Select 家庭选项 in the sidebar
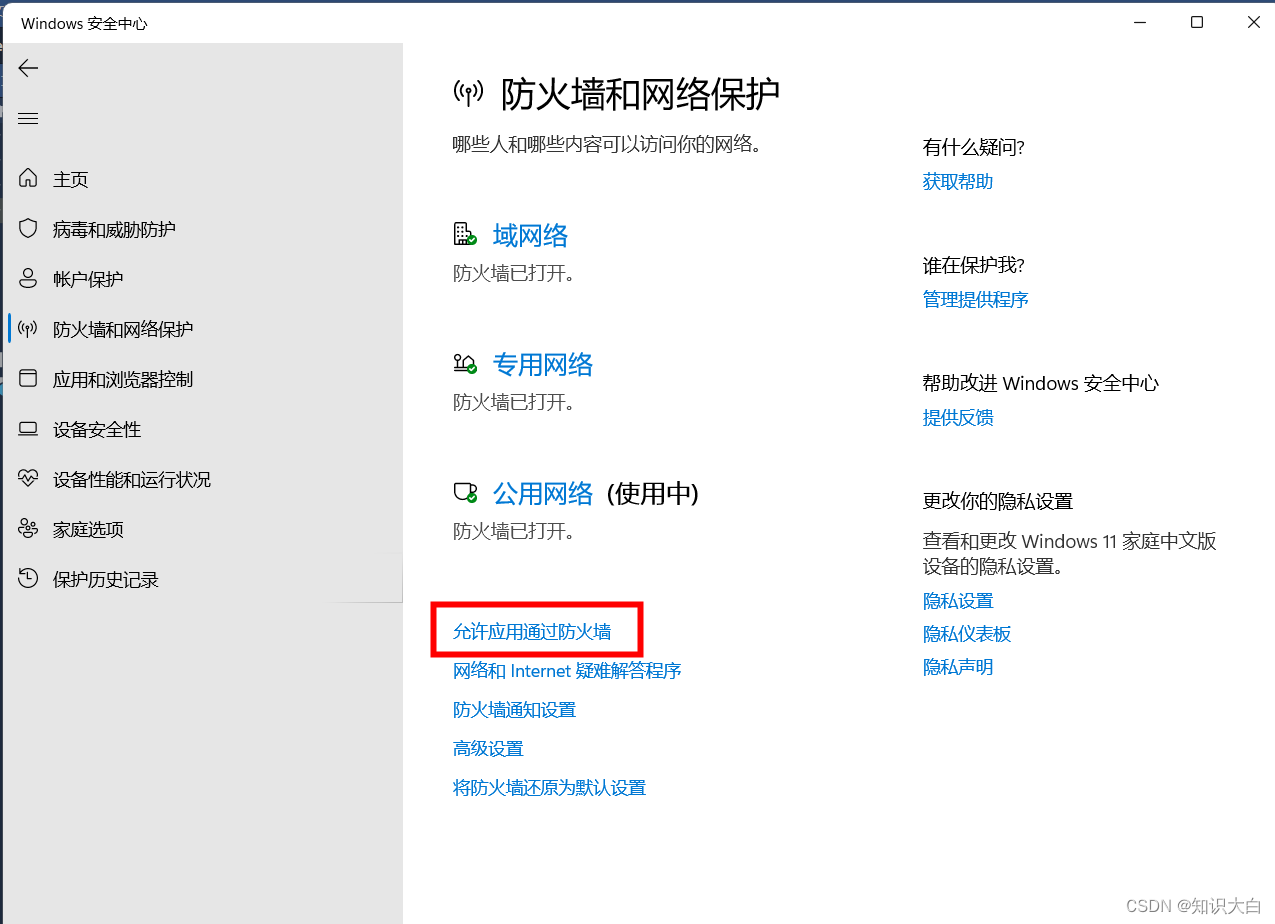The width and height of the screenshot is (1275, 924). 88,529
